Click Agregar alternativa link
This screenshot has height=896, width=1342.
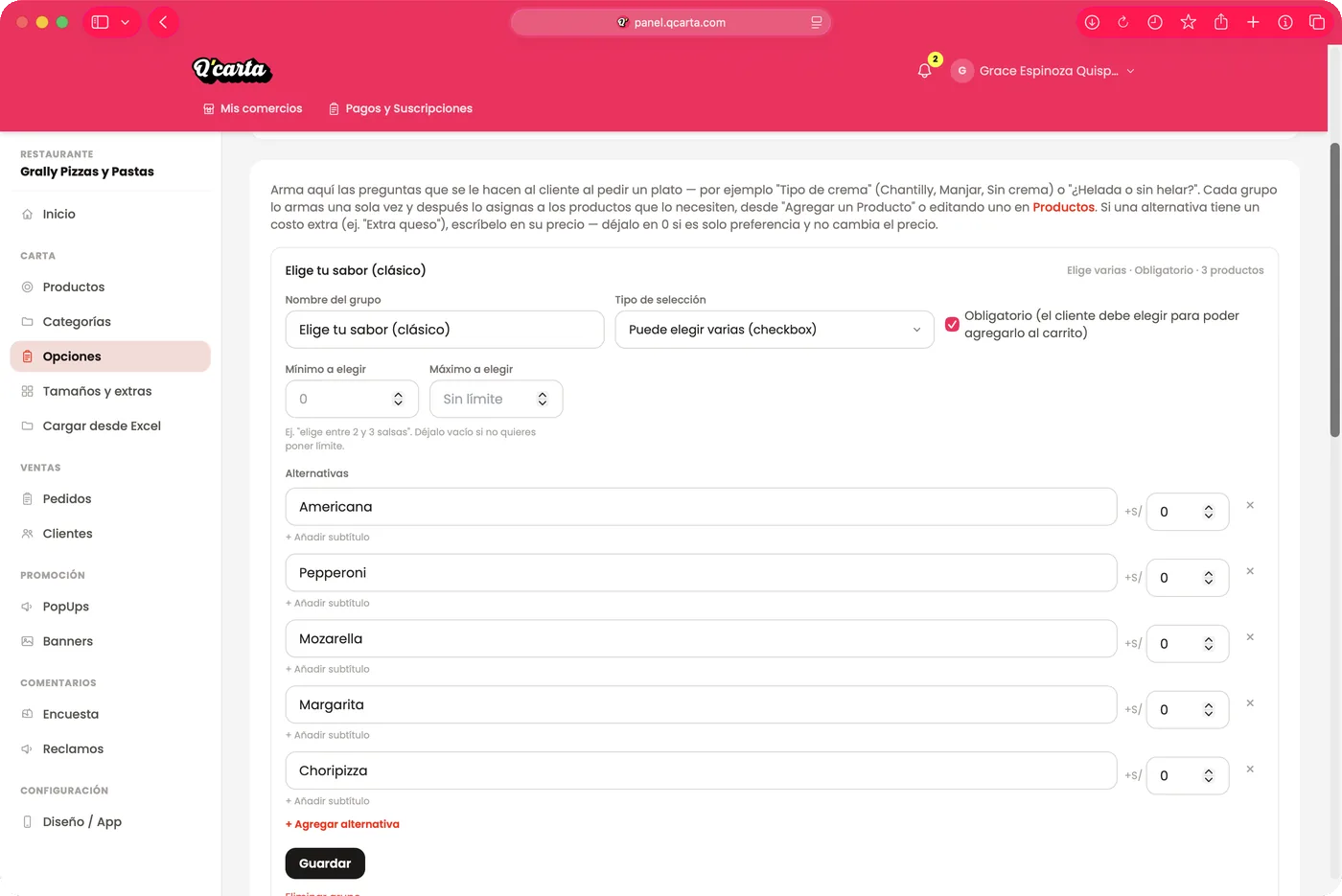click(x=342, y=824)
